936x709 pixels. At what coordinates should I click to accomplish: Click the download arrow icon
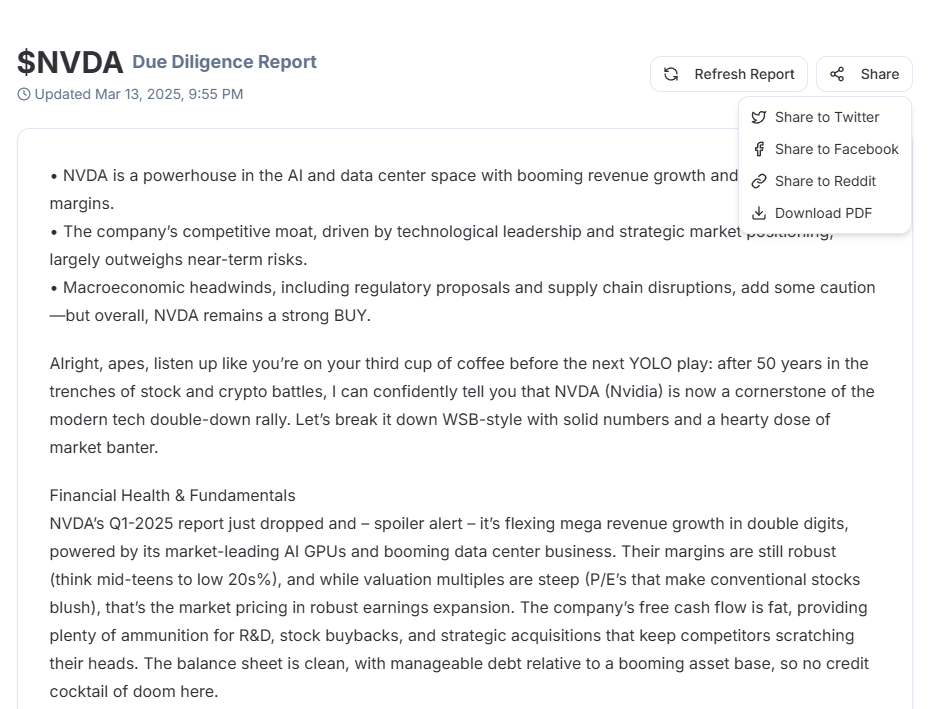759,213
